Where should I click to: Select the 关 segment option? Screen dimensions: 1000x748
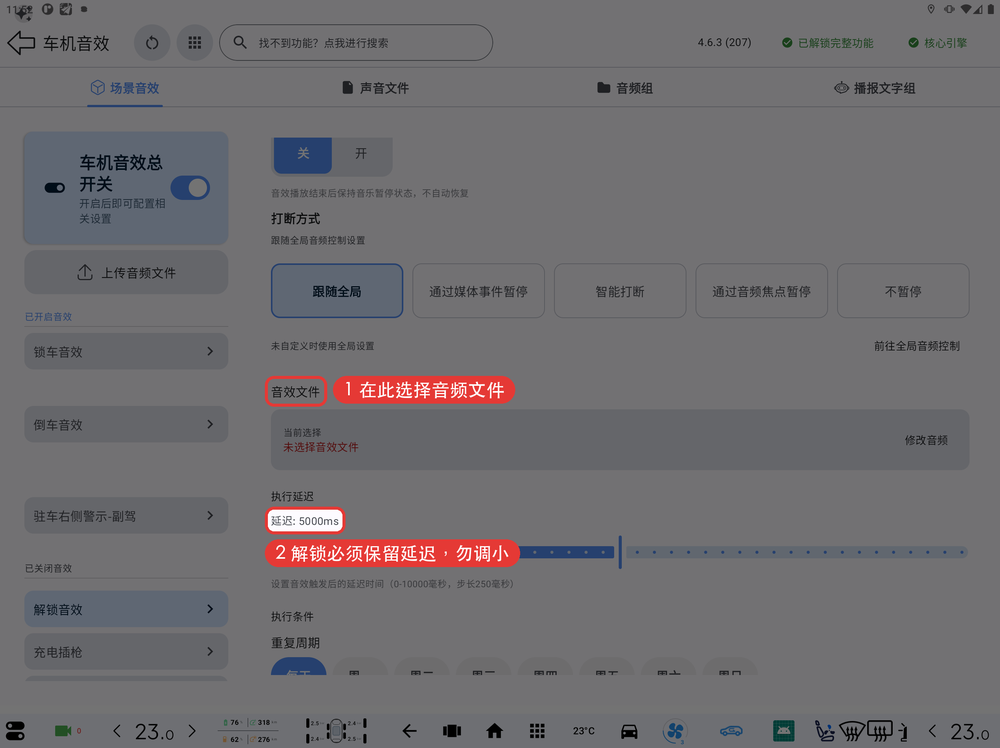(303, 154)
